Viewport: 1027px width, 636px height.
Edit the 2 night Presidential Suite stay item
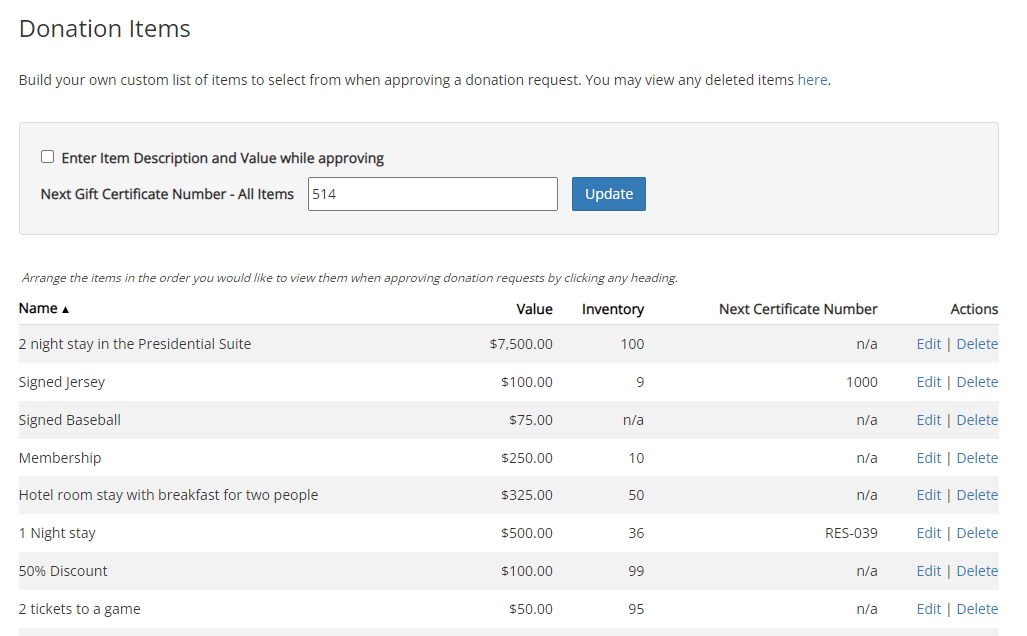pyautogui.click(x=928, y=343)
